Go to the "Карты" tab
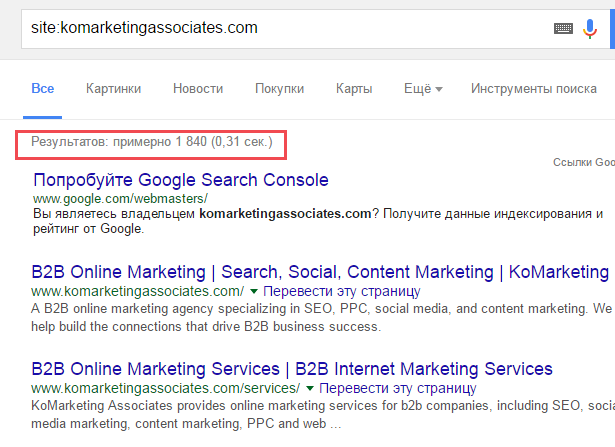615x447 pixels. (x=354, y=88)
